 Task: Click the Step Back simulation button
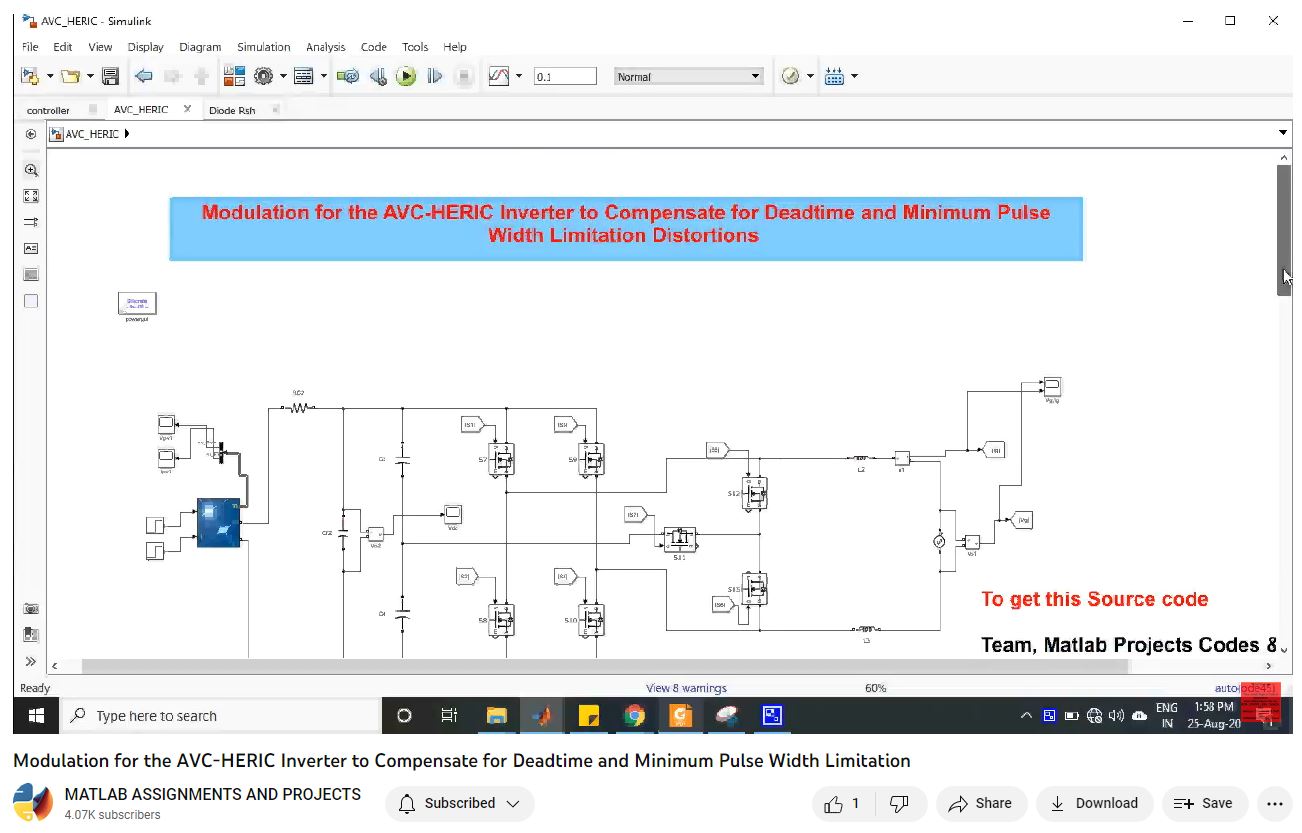(x=378, y=76)
